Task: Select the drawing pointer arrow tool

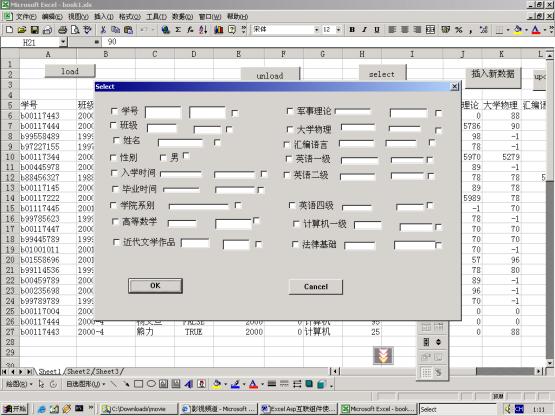Action: click(41, 384)
